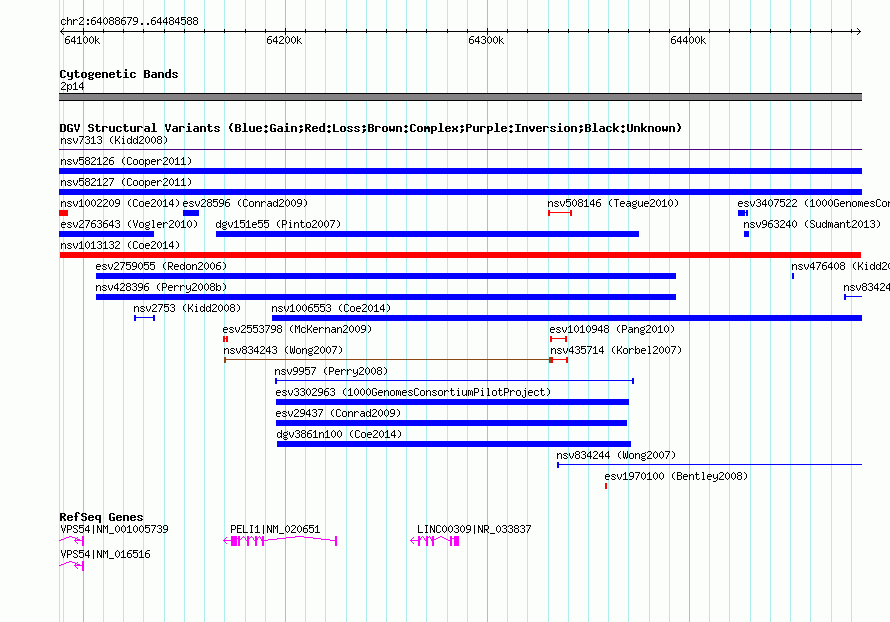
Task: Click the right arrow of the coordinate ruler
Action: tap(858, 32)
